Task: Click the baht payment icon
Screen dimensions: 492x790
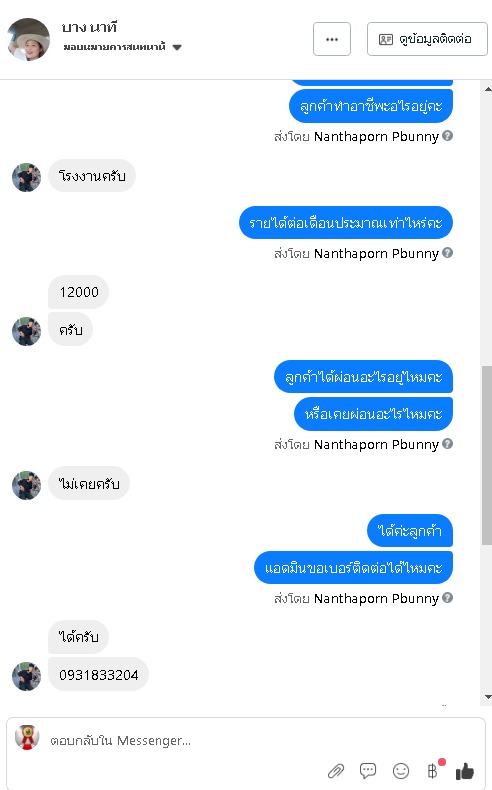Action: (433, 771)
